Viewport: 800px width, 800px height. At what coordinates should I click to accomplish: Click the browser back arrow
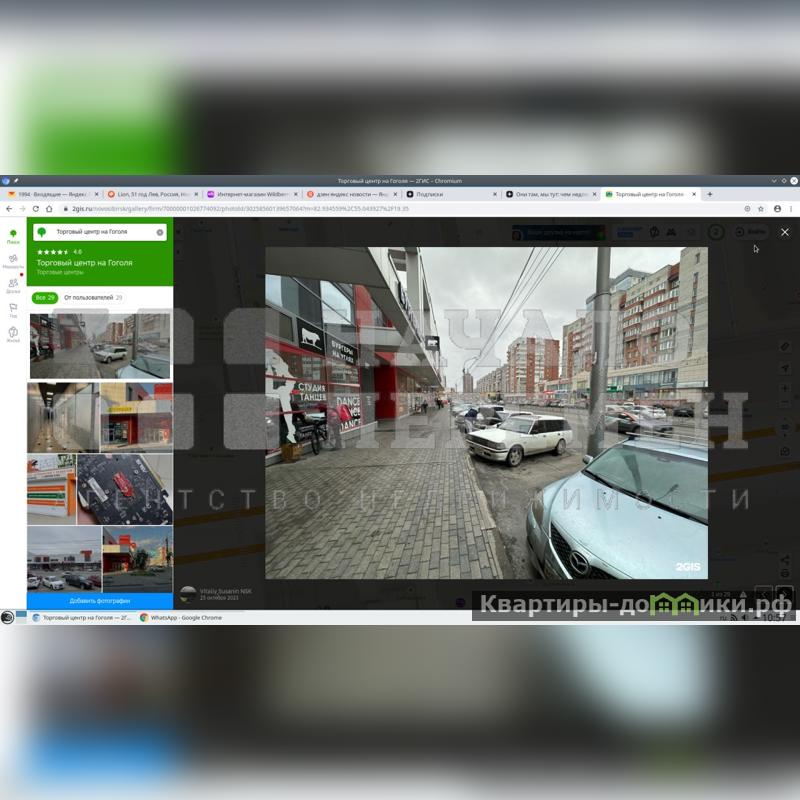tap(10, 209)
